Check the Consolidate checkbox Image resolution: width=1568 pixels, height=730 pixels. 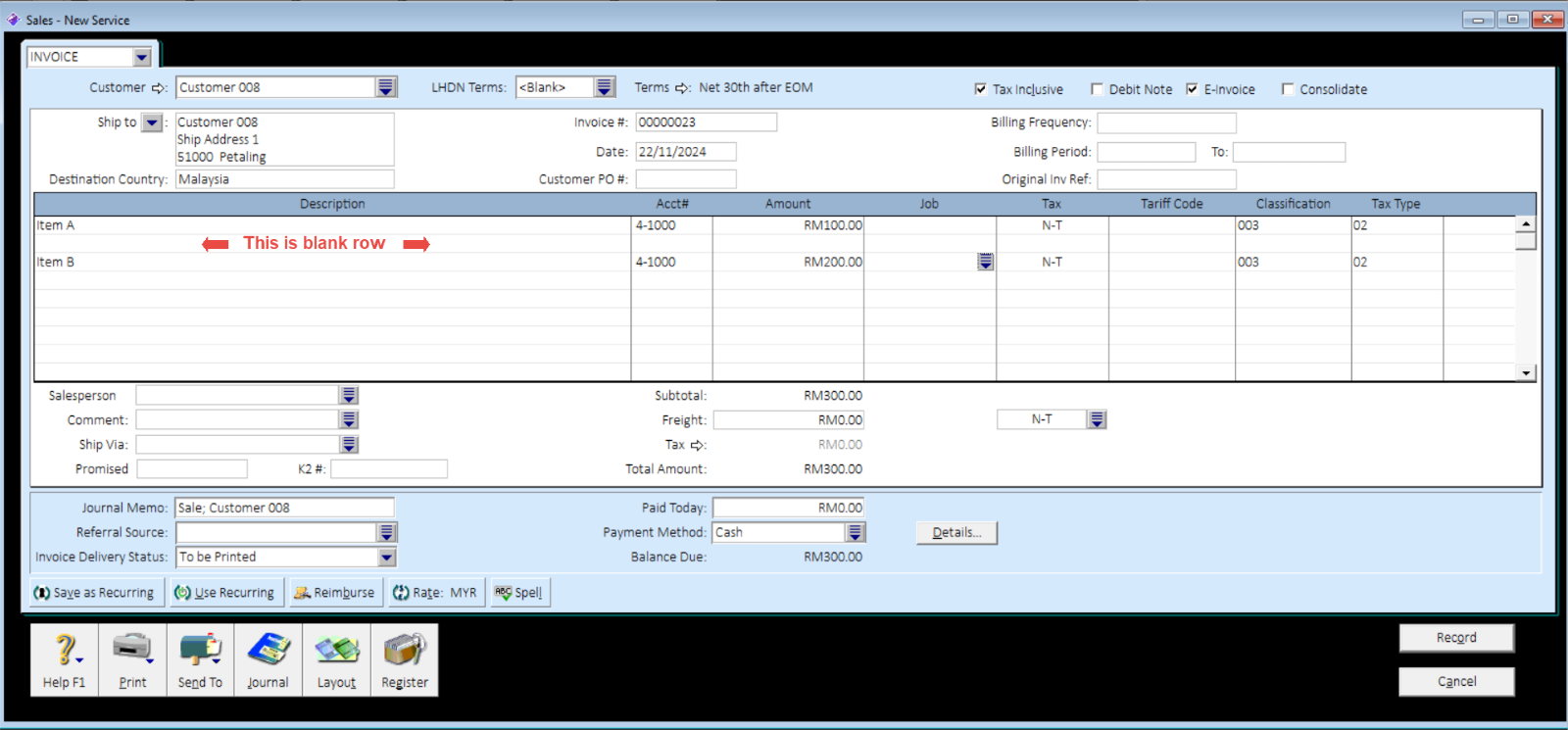pyautogui.click(x=1288, y=89)
